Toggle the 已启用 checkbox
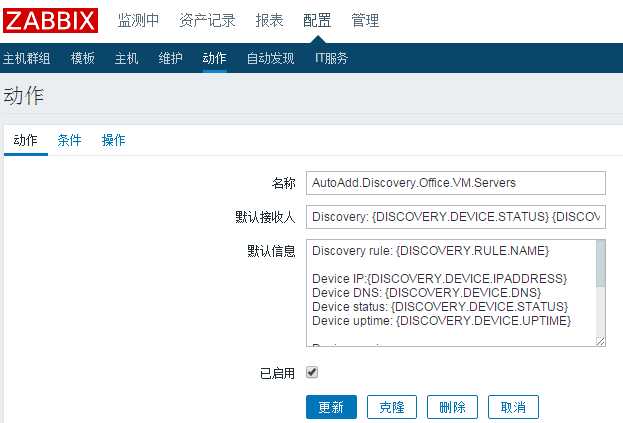 pyautogui.click(x=312, y=373)
